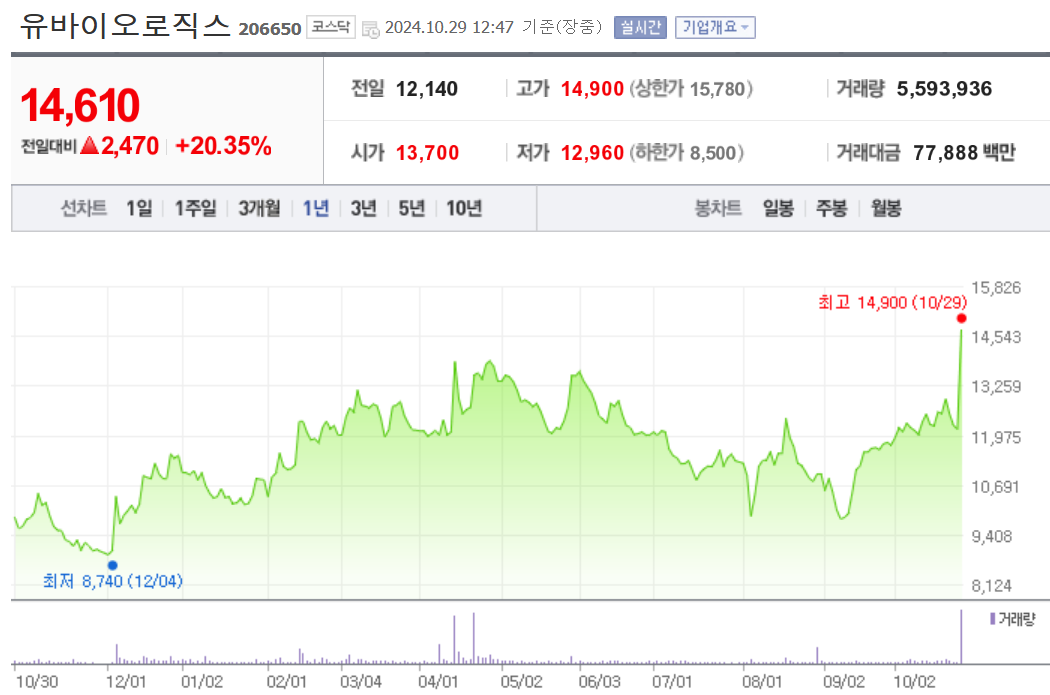
Task: Click the +20.35% change rate
Action: [223, 145]
